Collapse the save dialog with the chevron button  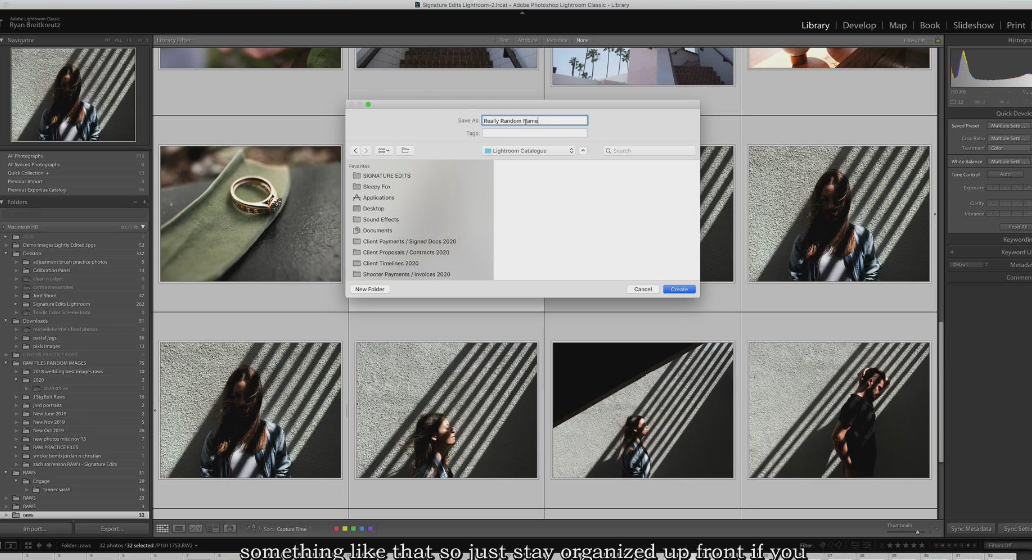[x=583, y=151]
